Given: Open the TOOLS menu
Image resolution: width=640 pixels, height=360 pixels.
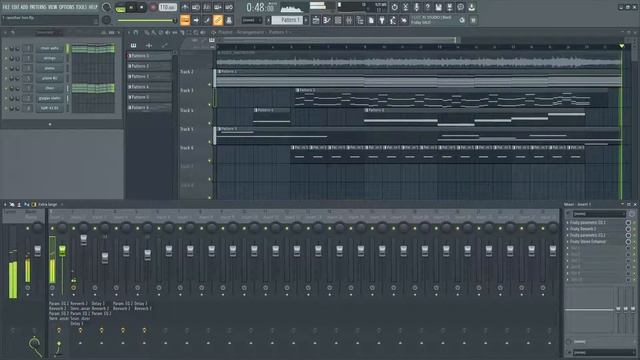Looking at the screenshot, I should point(81,7).
